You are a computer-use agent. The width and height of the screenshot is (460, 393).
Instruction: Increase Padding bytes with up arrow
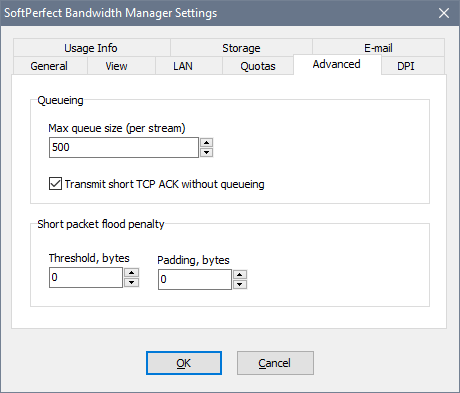pos(240,275)
